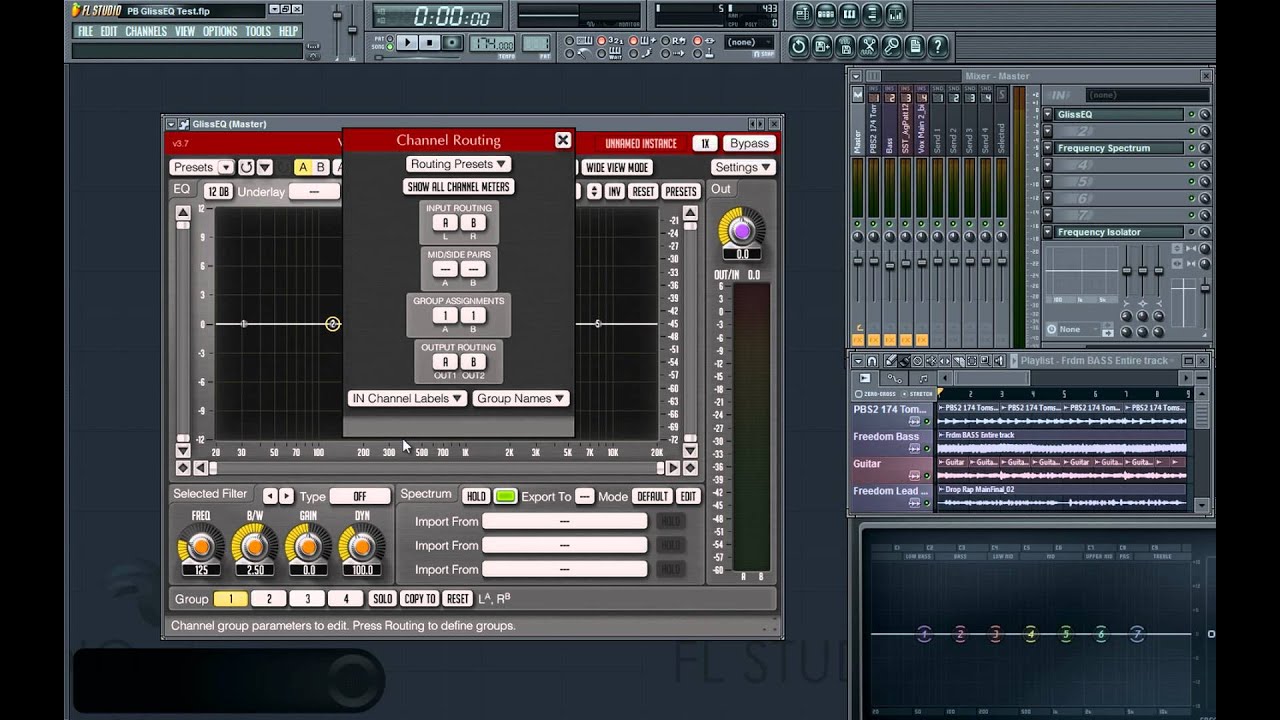Toggle the green enable light for GlissEQ mixer slot
This screenshot has width=1280, height=720.
pos(1191,114)
